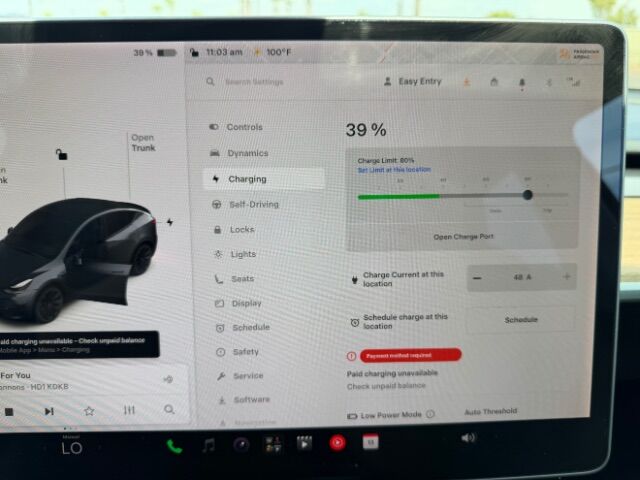Tap the 100°F outside temperature
The image size is (640, 480).
pyautogui.click(x=279, y=52)
